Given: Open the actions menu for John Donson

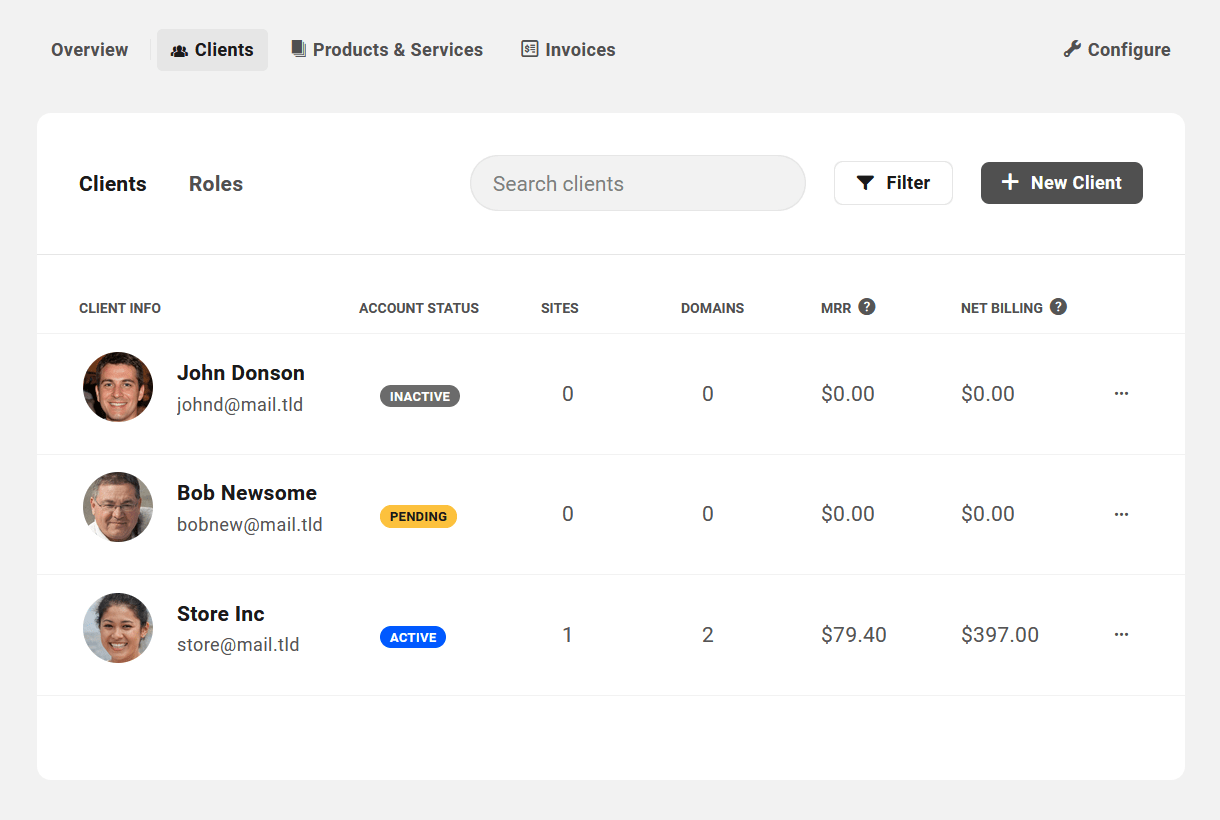Looking at the screenshot, I should click(x=1121, y=394).
